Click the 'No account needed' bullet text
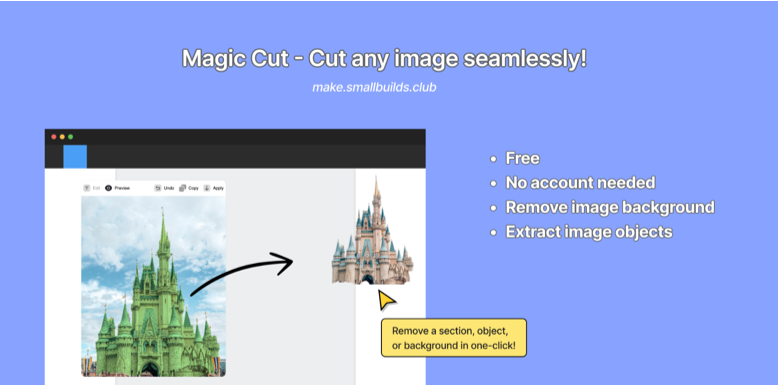Viewport: 778px width, 385px height. (581, 183)
